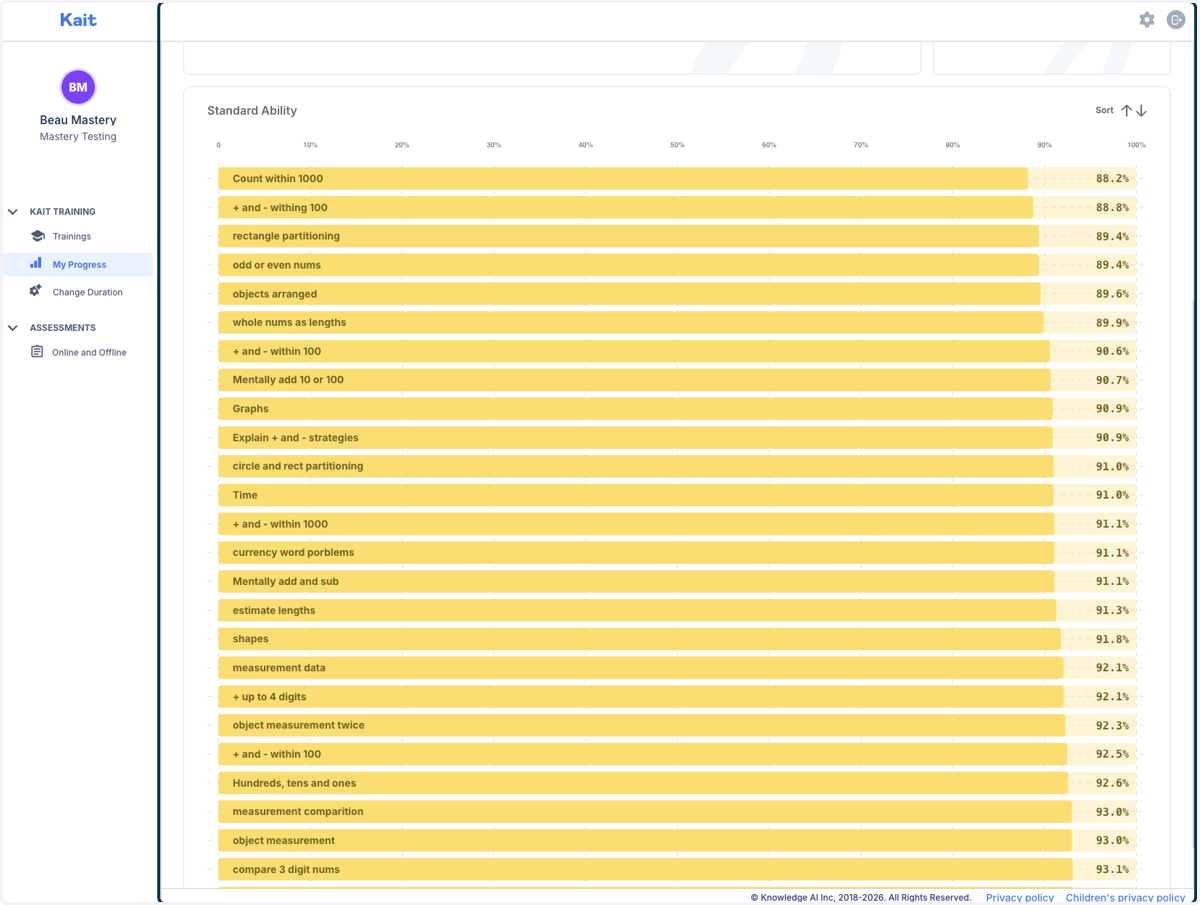Click the Mentally add and sub bar
The height and width of the screenshot is (905, 1200).
(x=637, y=582)
